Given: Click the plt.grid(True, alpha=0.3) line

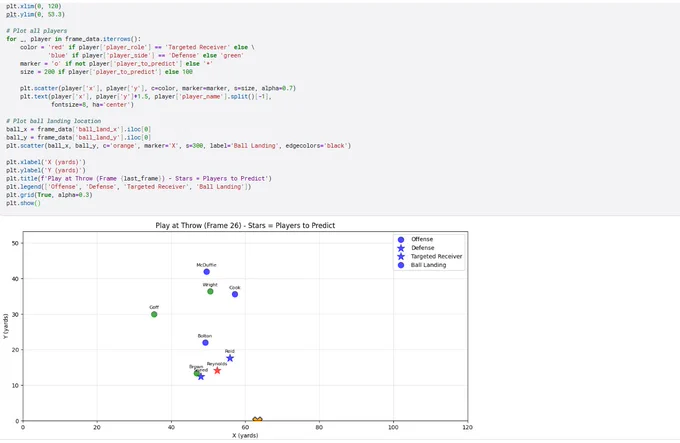Looking at the screenshot, I should click(x=49, y=195).
